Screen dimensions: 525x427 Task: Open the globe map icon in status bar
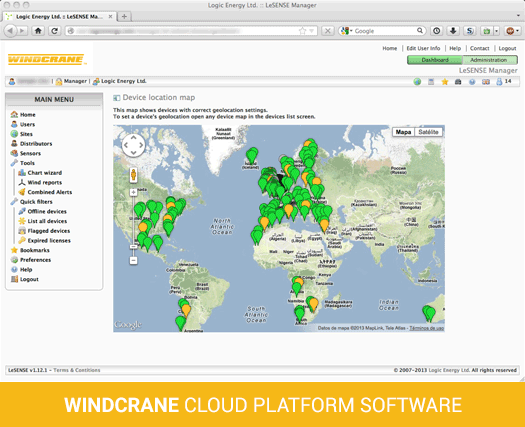point(417,81)
